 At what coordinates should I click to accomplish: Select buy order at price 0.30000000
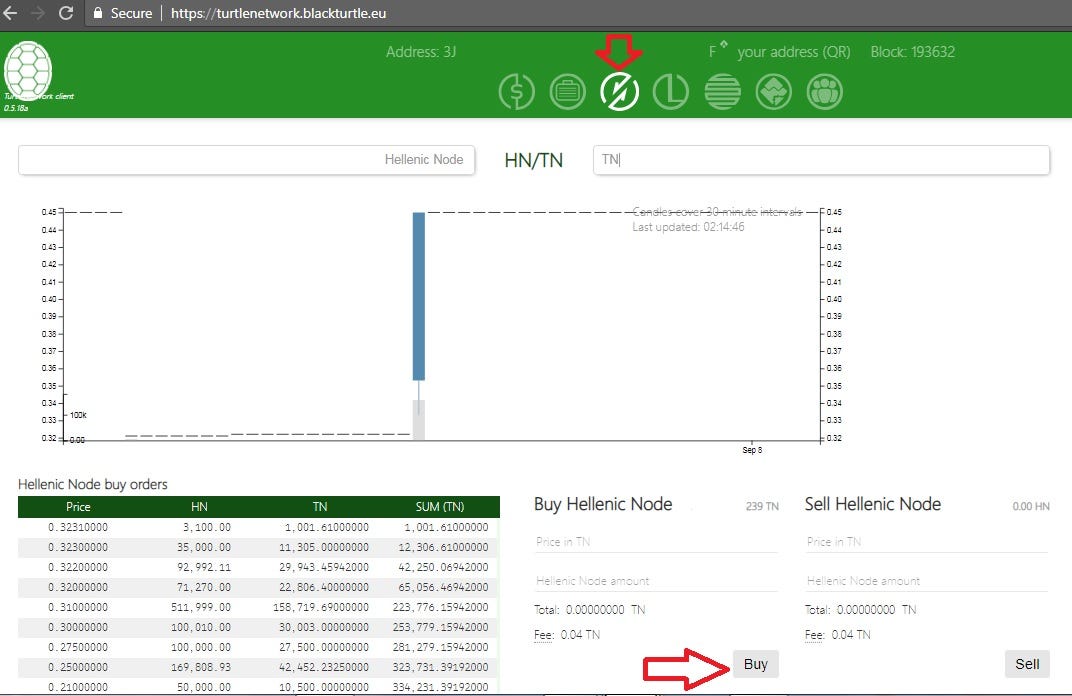(x=258, y=627)
